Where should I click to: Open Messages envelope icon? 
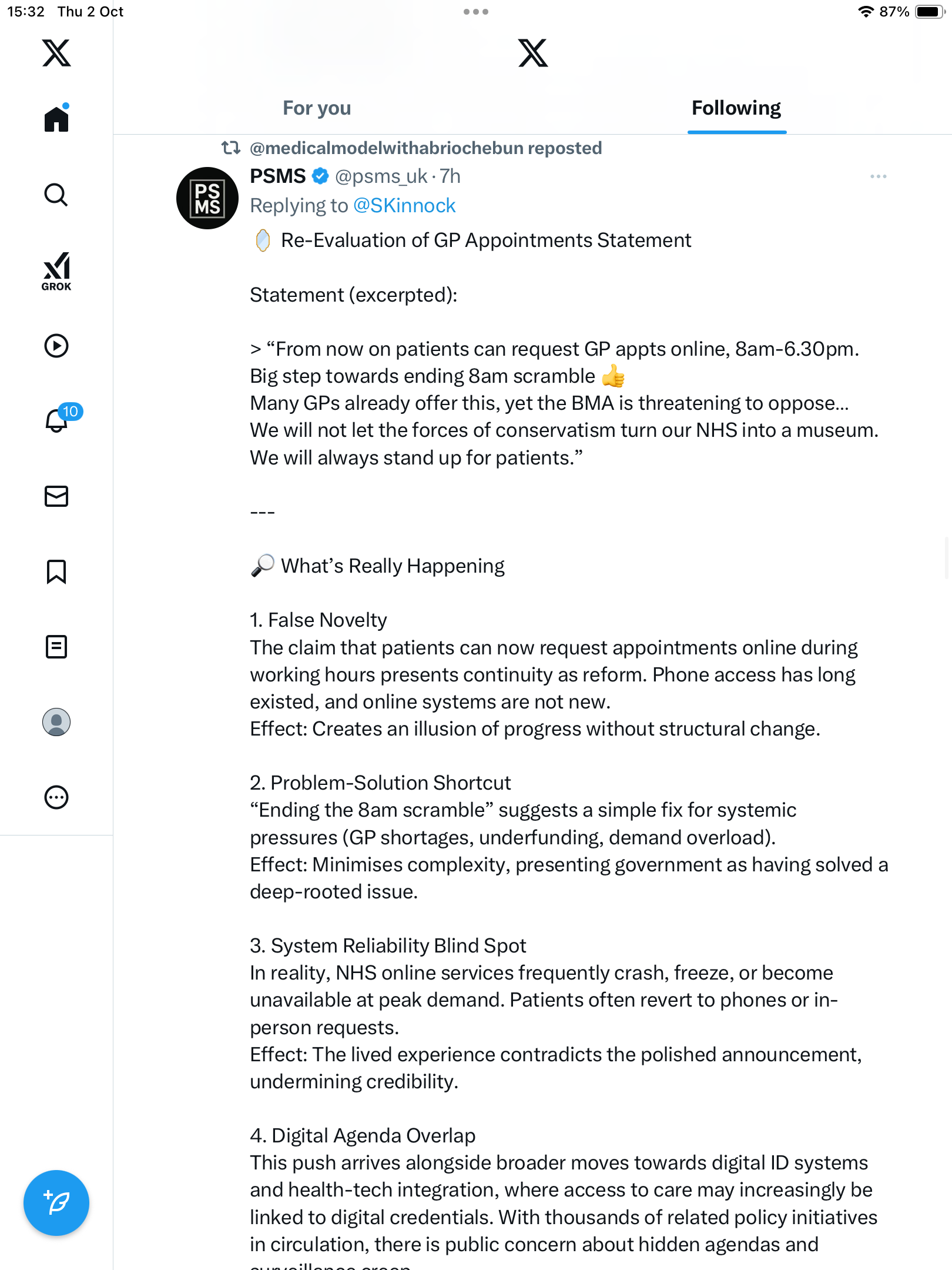click(x=56, y=496)
